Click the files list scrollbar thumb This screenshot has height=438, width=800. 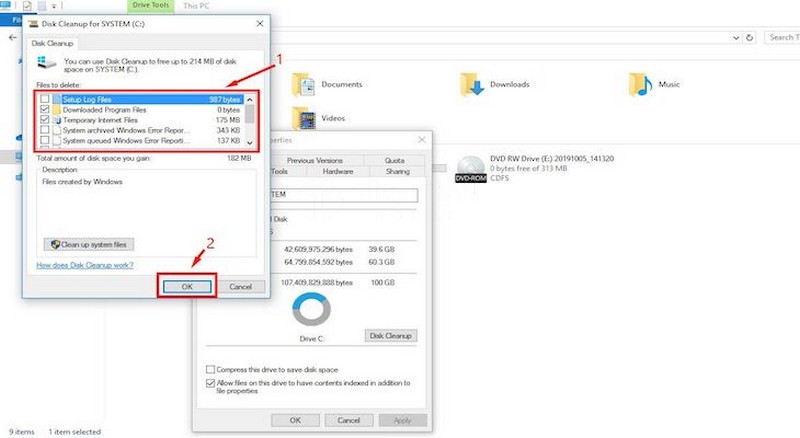point(249,114)
